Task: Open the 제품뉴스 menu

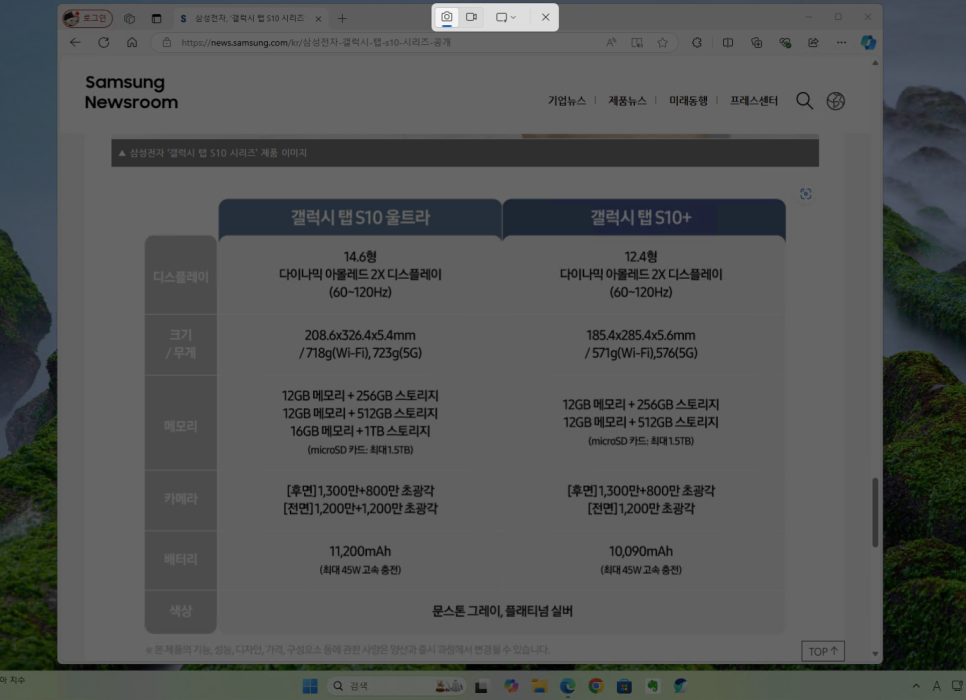Action: click(x=627, y=100)
